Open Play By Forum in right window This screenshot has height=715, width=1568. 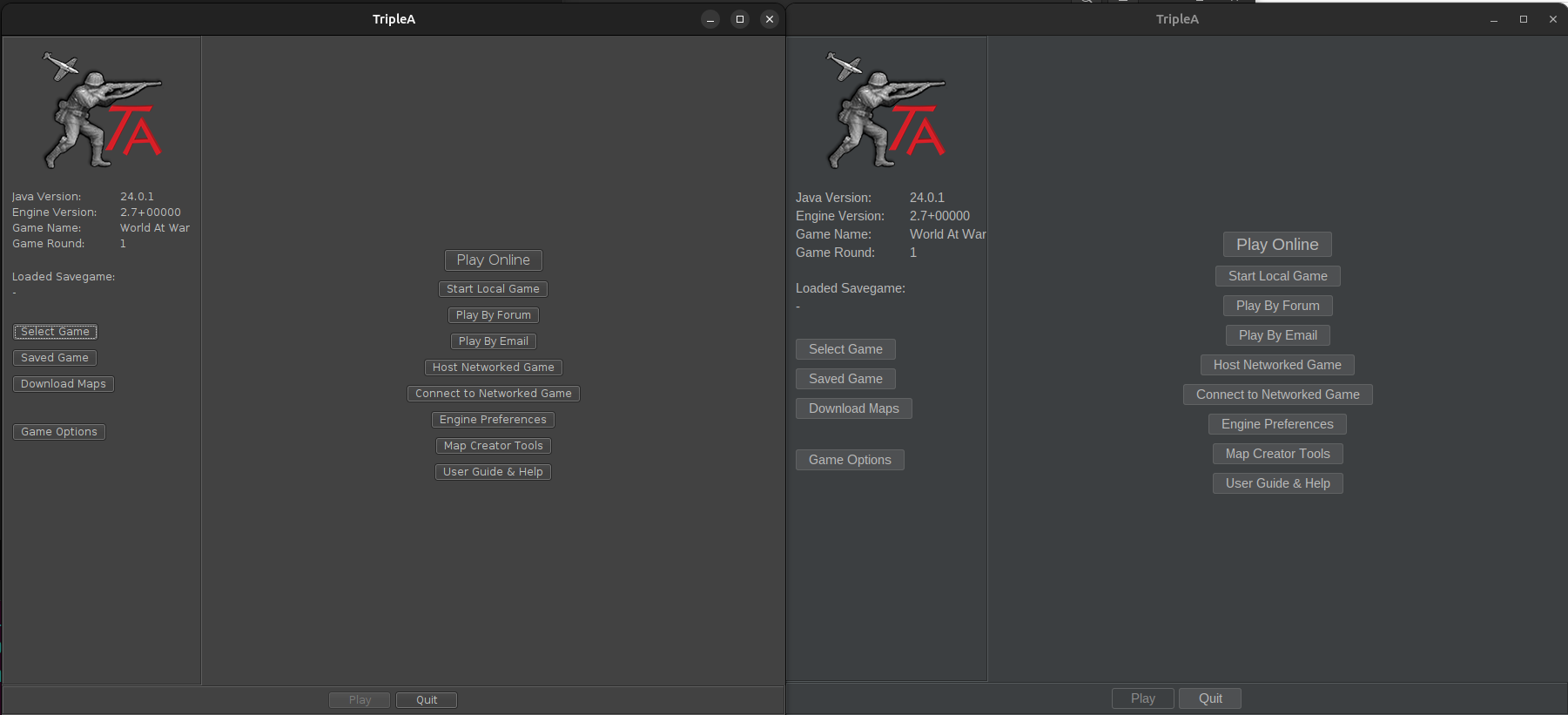(x=1277, y=306)
